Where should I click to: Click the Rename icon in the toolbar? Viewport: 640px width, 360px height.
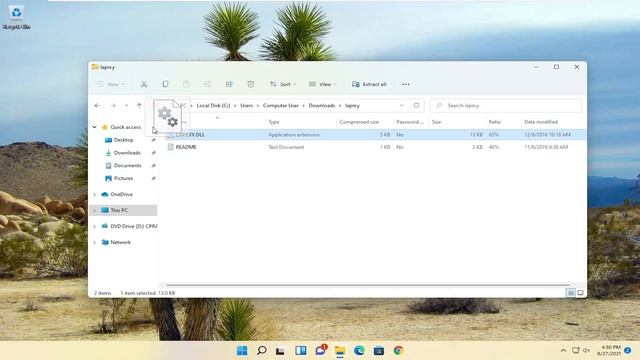tap(208, 84)
